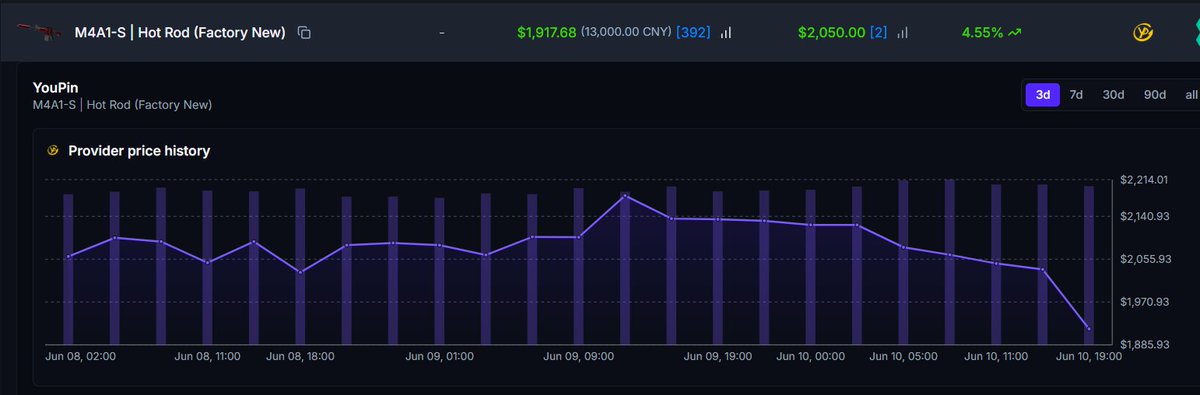Switch to the 90d time range
This screenshot has height=395, width=1200.
point(1155,95)
